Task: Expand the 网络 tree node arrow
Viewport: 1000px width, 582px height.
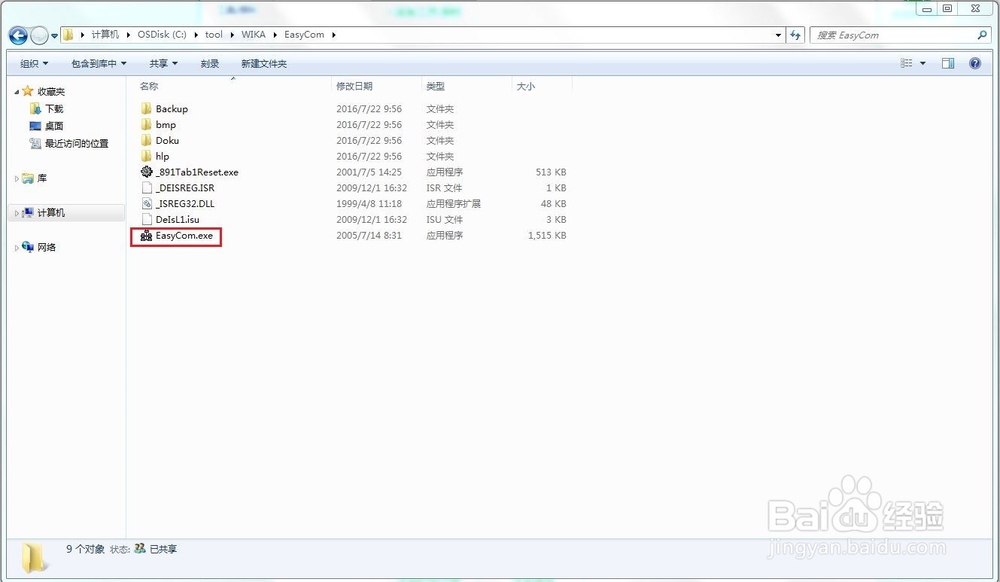Action: point(16,247)
